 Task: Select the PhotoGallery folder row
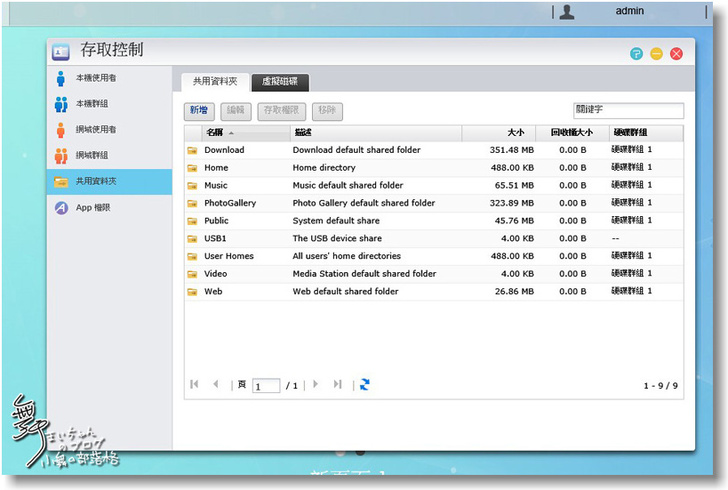pos(230,203)
